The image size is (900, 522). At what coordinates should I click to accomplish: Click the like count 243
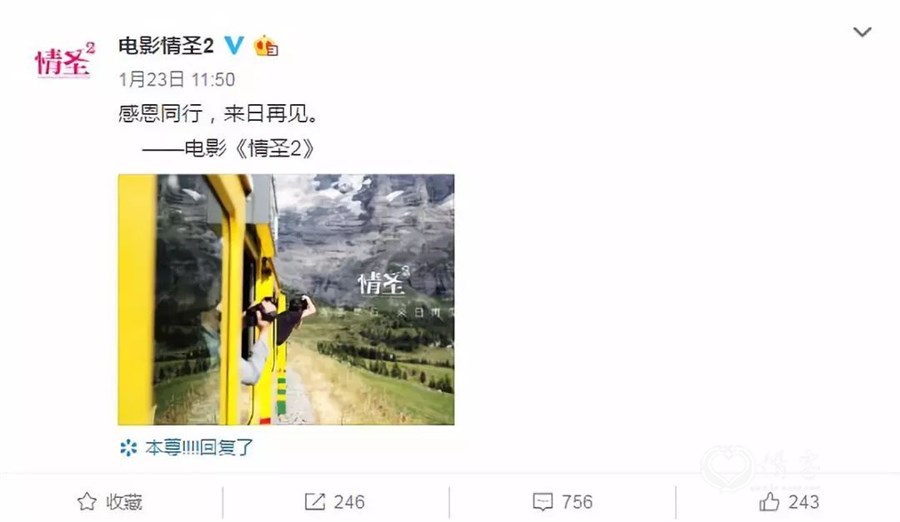pos(804,502)
